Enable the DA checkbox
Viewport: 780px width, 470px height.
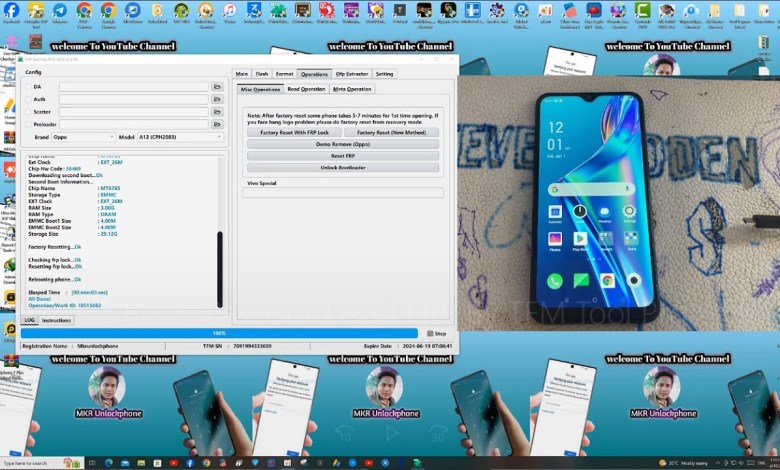[28, 87]
